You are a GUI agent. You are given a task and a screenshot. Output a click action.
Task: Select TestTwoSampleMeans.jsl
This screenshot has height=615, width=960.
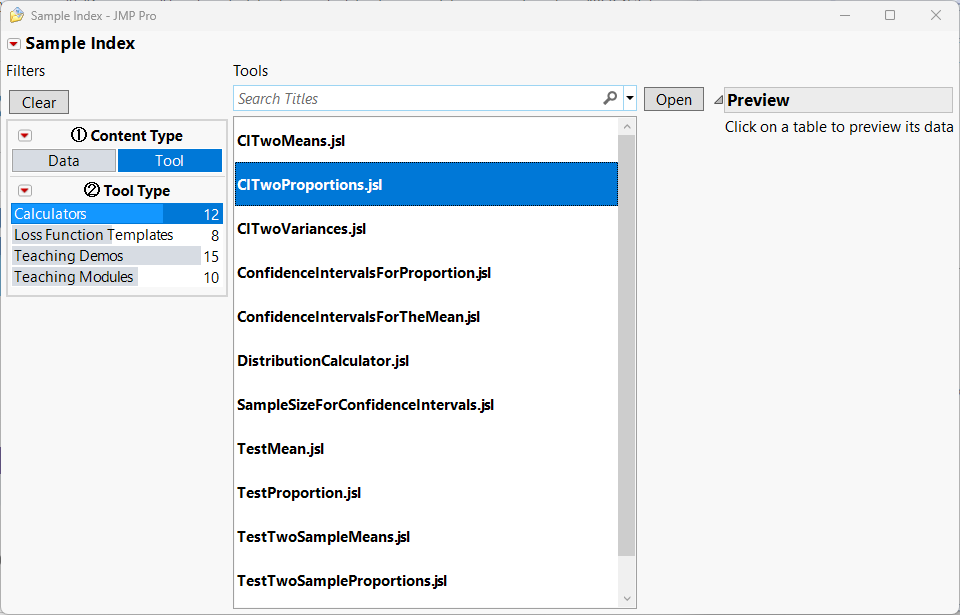click(426, 537)
